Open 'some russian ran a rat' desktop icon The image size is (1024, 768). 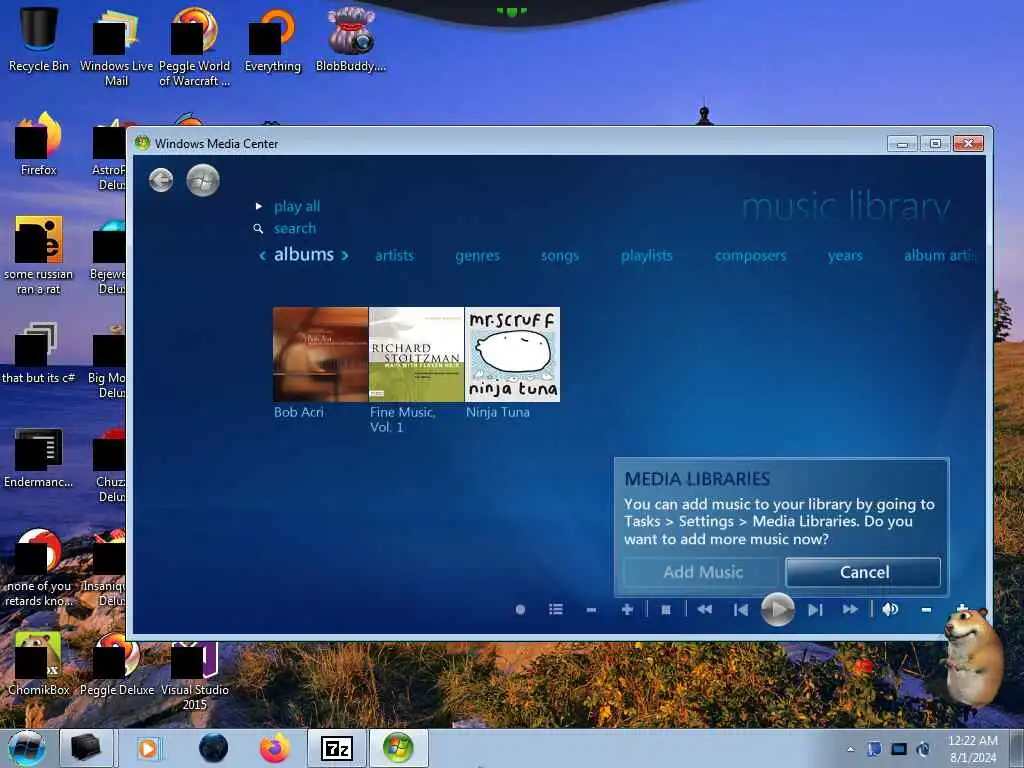click(39, 255)
